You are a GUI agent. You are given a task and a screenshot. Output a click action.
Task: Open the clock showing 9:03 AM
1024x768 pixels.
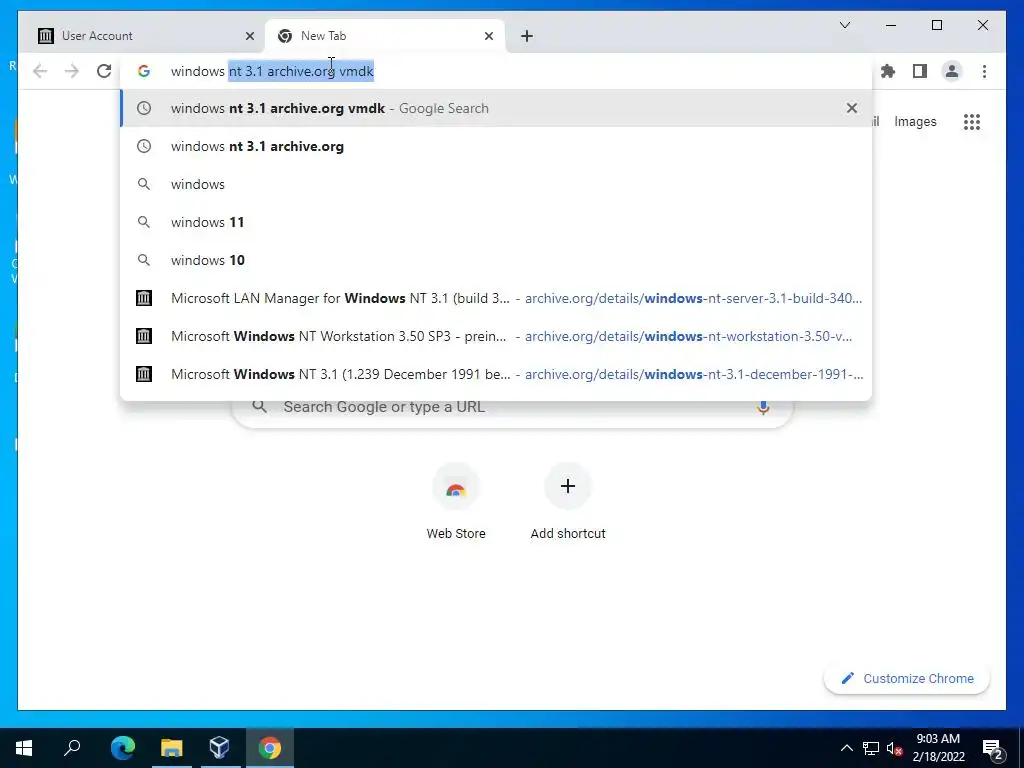(938, 748)
